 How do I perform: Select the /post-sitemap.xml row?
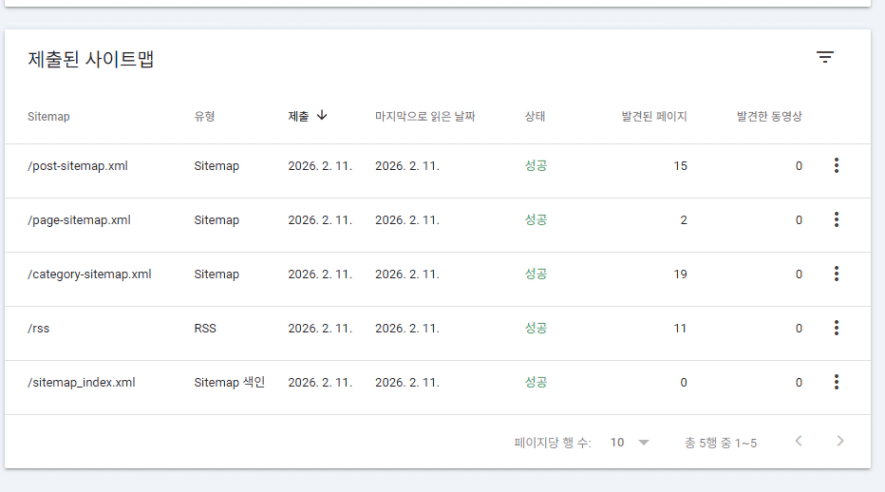[78, 166]
